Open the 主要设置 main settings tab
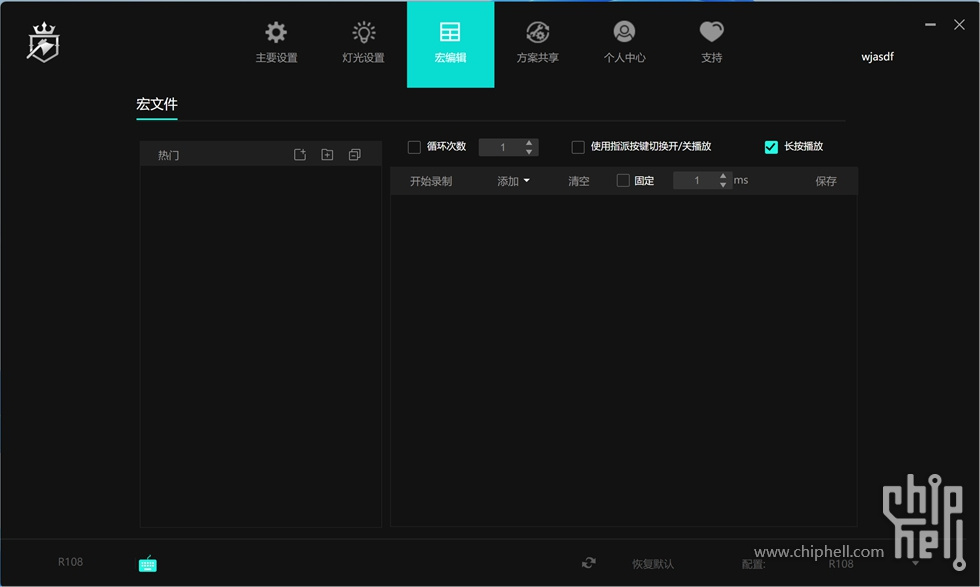The image size is (980, 587). pyautogui.click(x=276, y=43)
